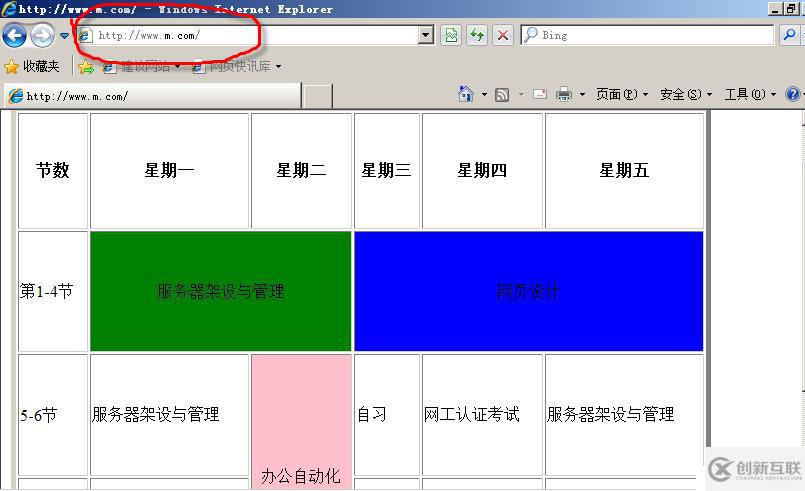Click the Compatibility View icon

coord(451,35)
